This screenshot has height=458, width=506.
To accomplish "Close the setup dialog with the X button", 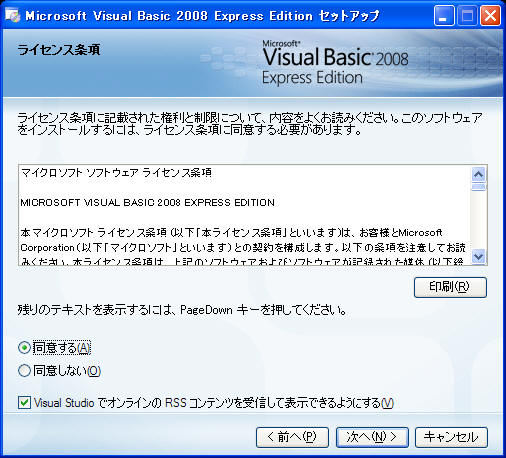I will coord(490,16).
